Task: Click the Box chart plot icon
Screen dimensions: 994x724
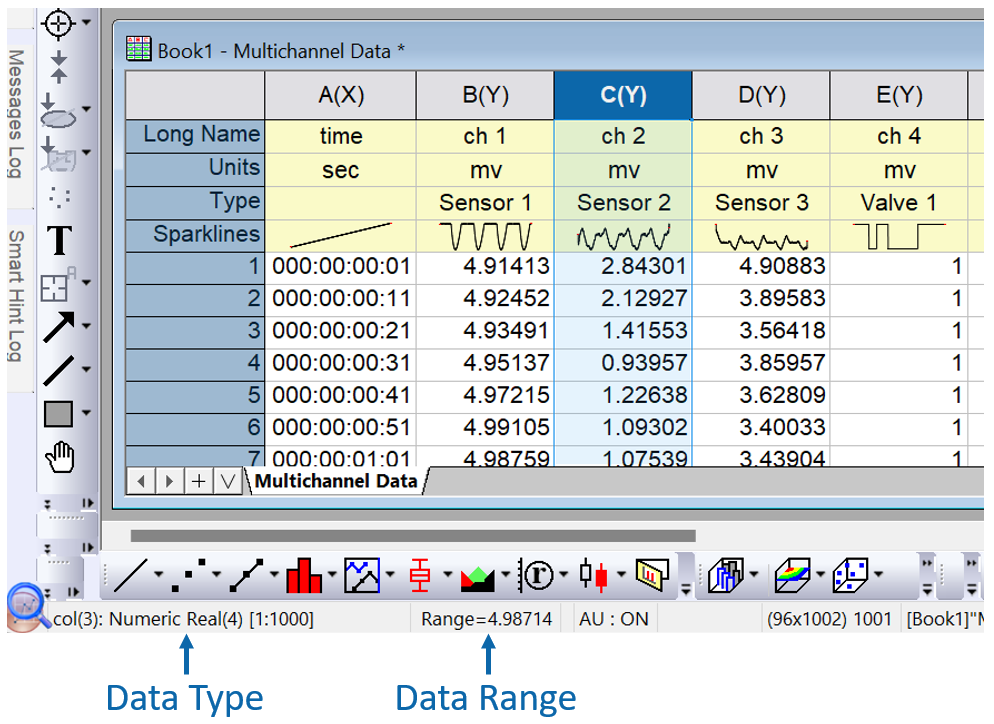Action: point(419,575)
